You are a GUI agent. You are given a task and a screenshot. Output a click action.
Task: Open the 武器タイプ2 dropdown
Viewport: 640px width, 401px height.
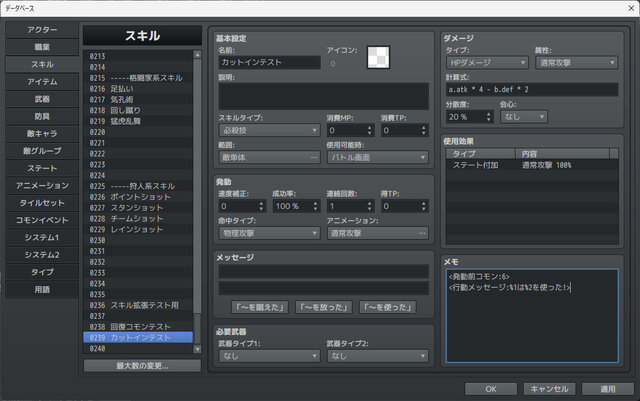tap(378, 356)
